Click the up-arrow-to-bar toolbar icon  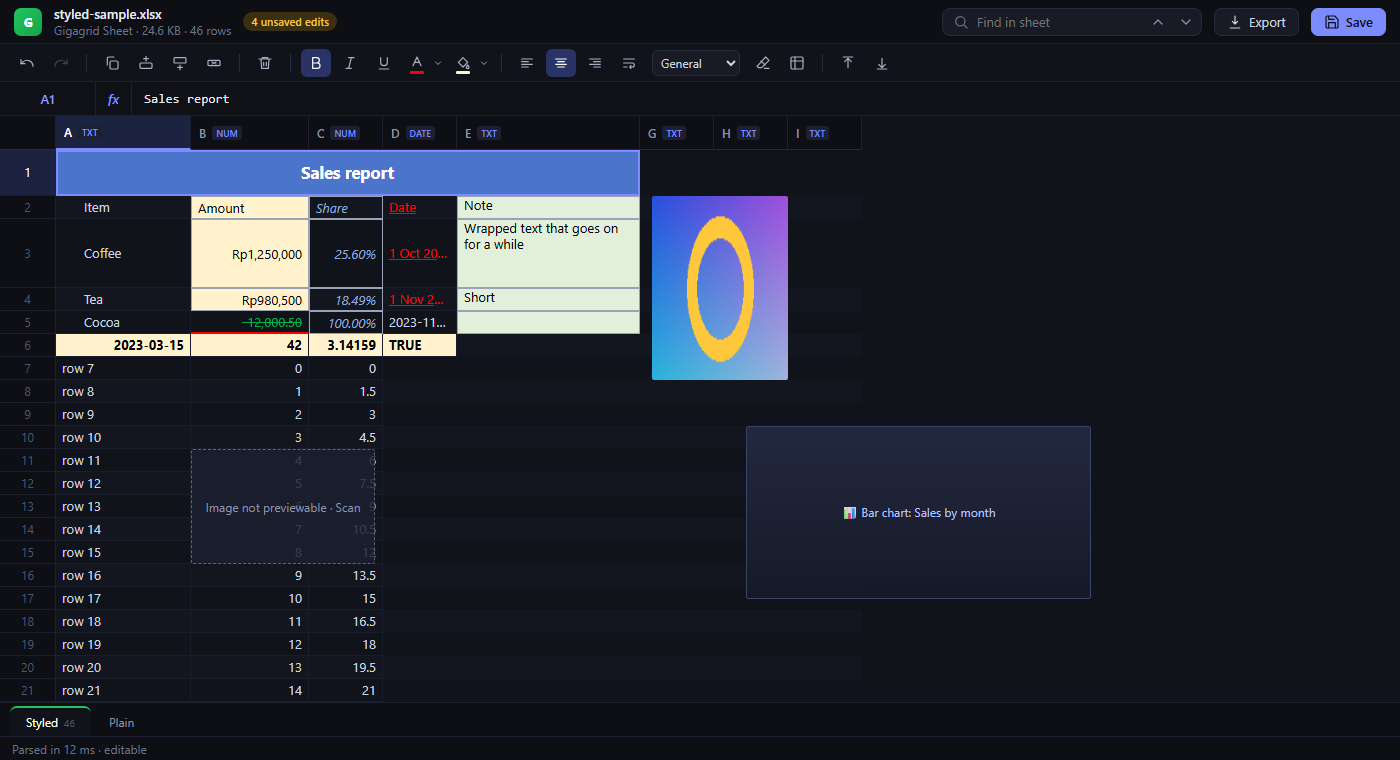(x=848, y=63)
